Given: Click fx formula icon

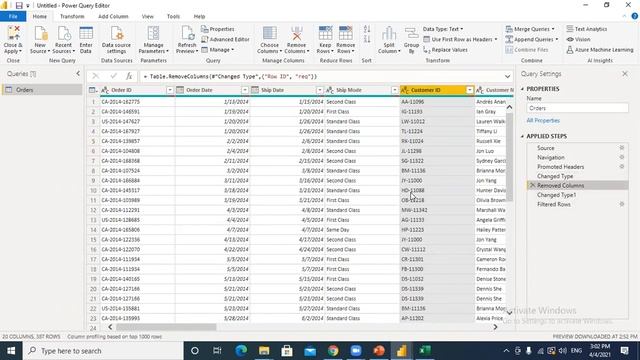Looking at the screenshot, I should click(129, 76).
